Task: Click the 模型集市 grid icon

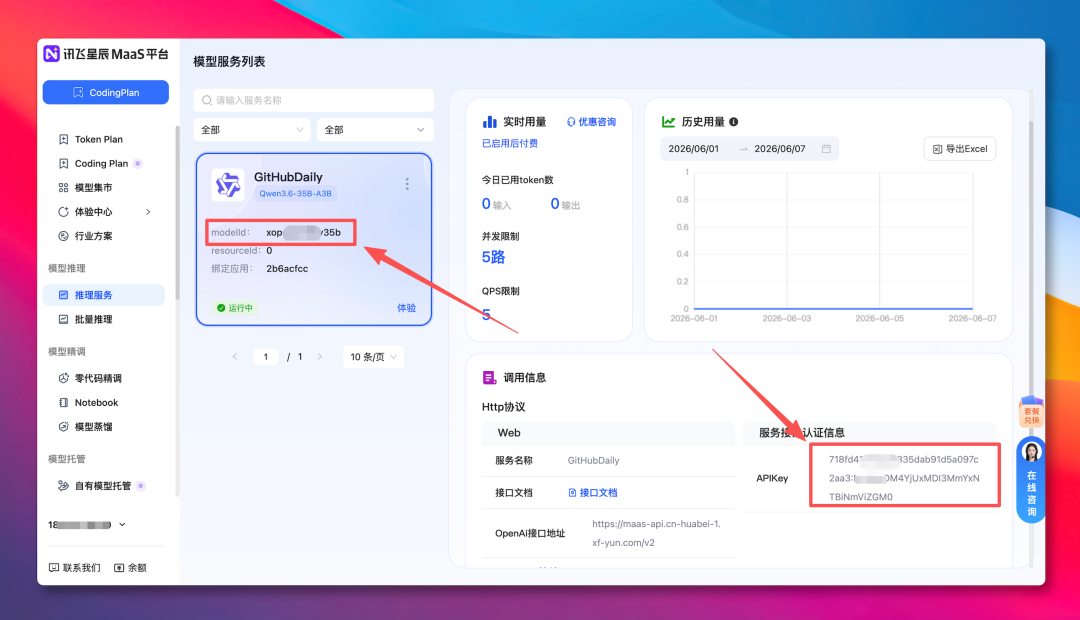Action: pyautogui.click(x=63, y=187)
